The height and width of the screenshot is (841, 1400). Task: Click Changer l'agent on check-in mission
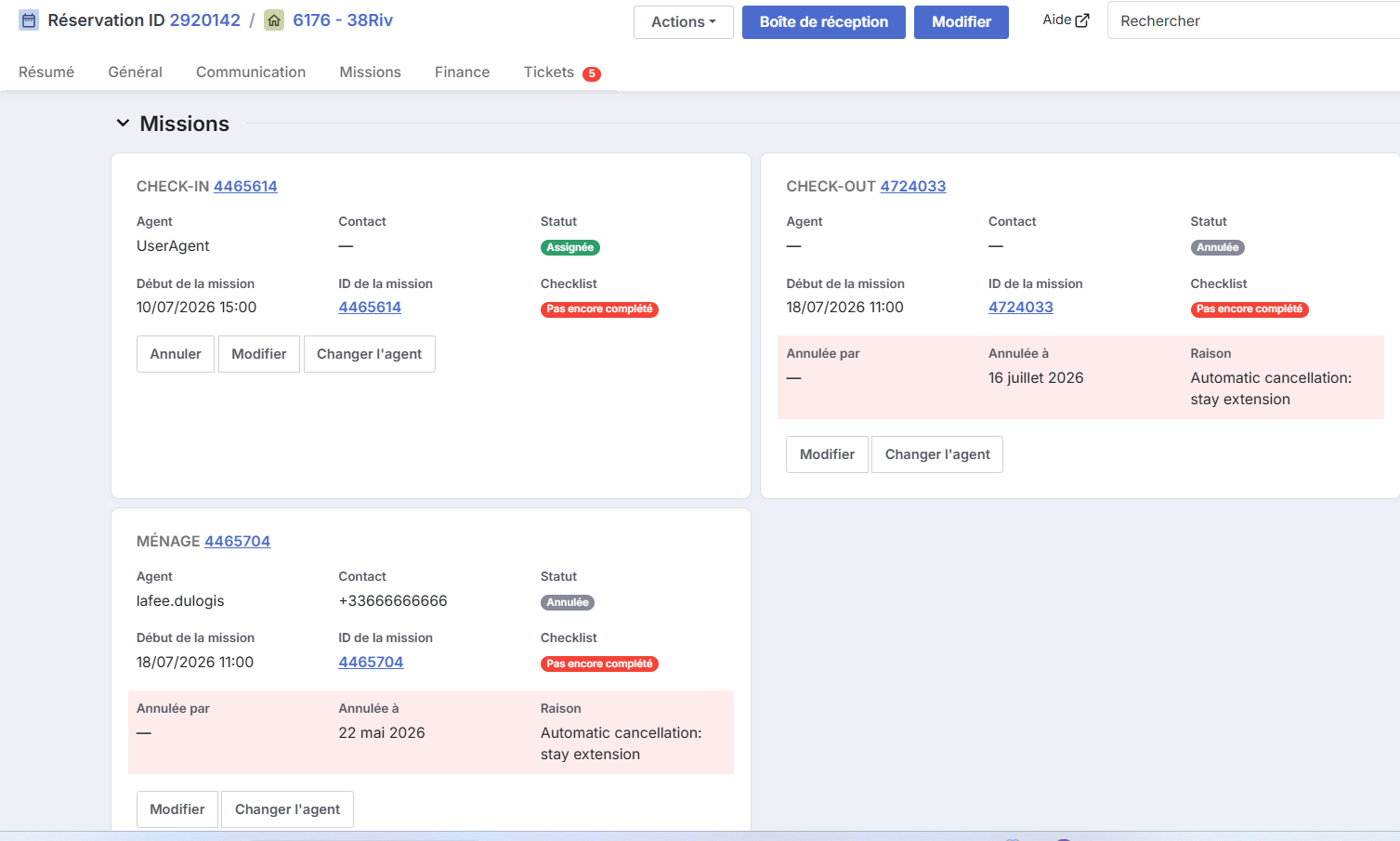point(370,354)
